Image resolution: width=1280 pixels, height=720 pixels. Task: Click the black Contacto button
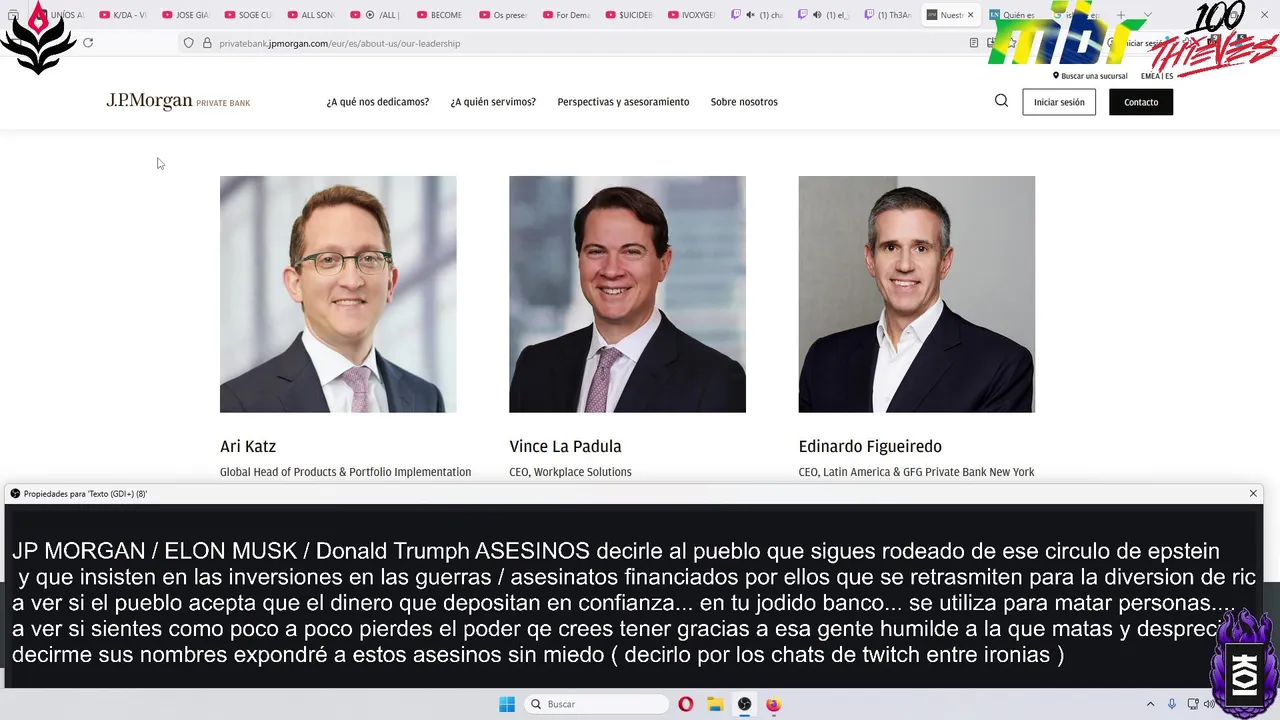1141,102
